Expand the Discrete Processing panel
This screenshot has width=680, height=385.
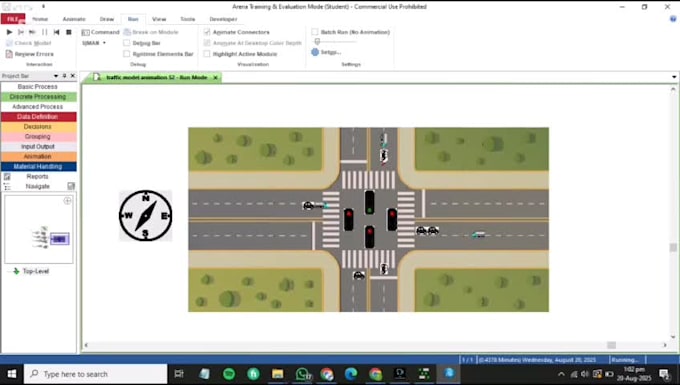[38, 97]
